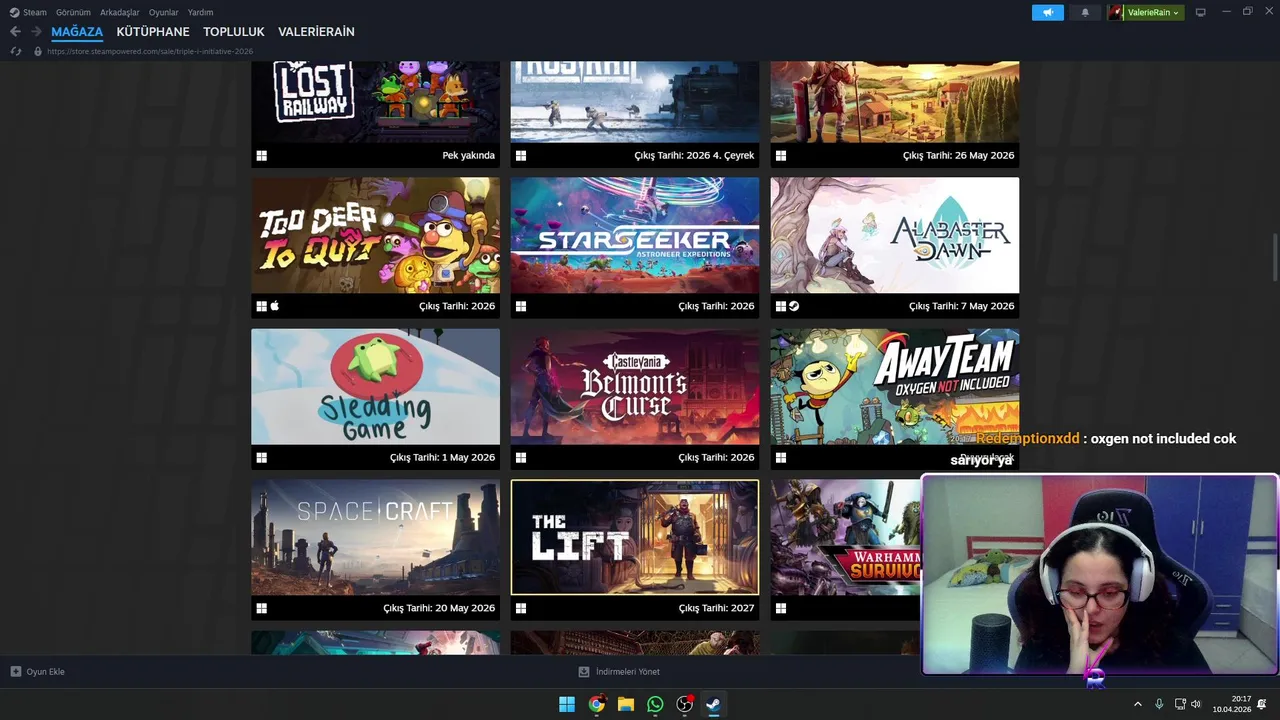
Task: Reload the store page with refresh icon
Action: coord(15,51)
